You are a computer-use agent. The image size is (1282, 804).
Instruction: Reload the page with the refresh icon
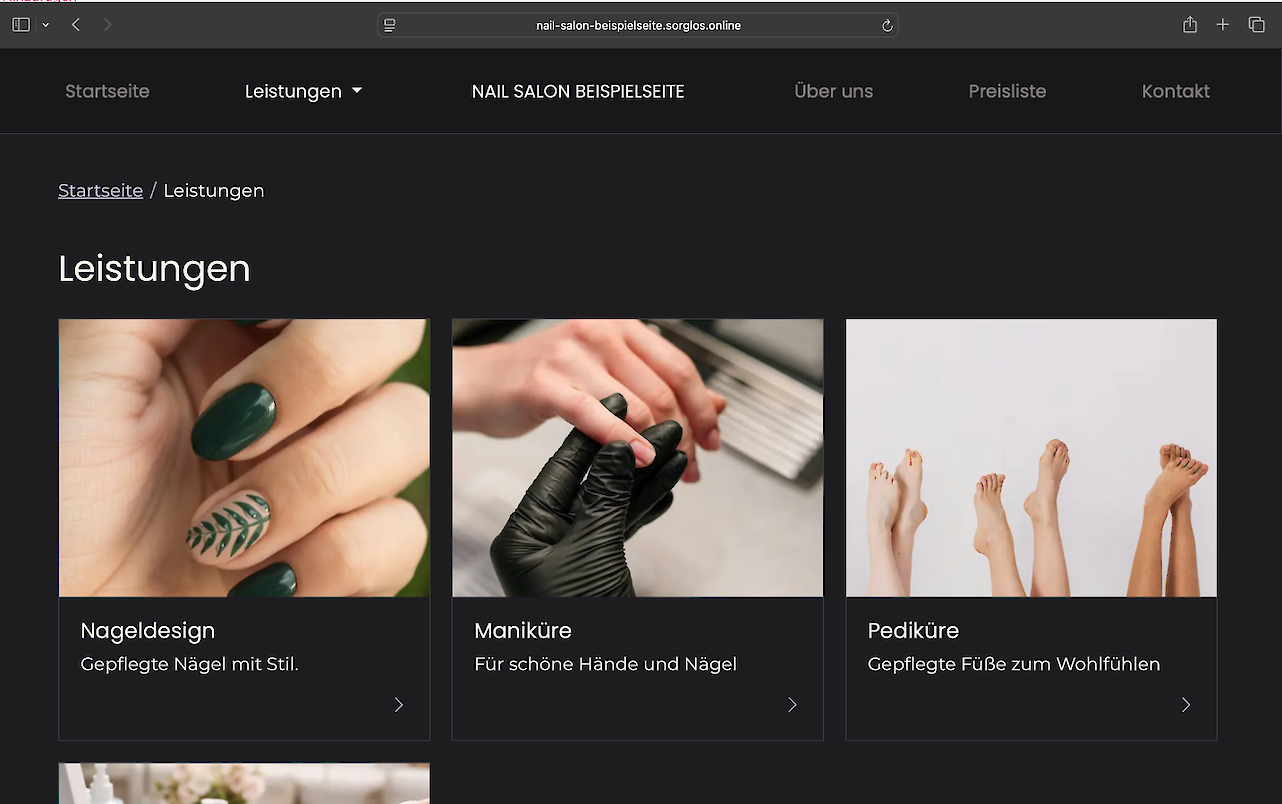click(886, 26)
